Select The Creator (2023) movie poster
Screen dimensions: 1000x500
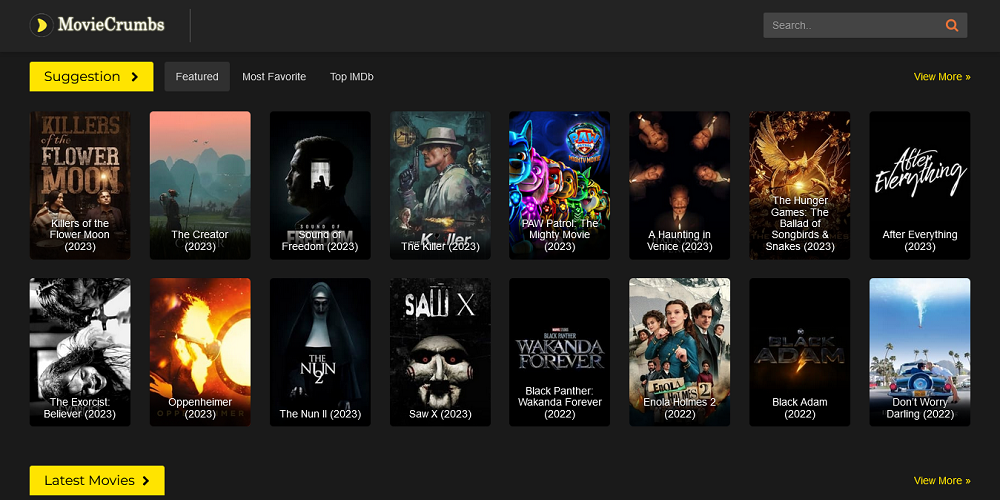click(x=200, y=185)
